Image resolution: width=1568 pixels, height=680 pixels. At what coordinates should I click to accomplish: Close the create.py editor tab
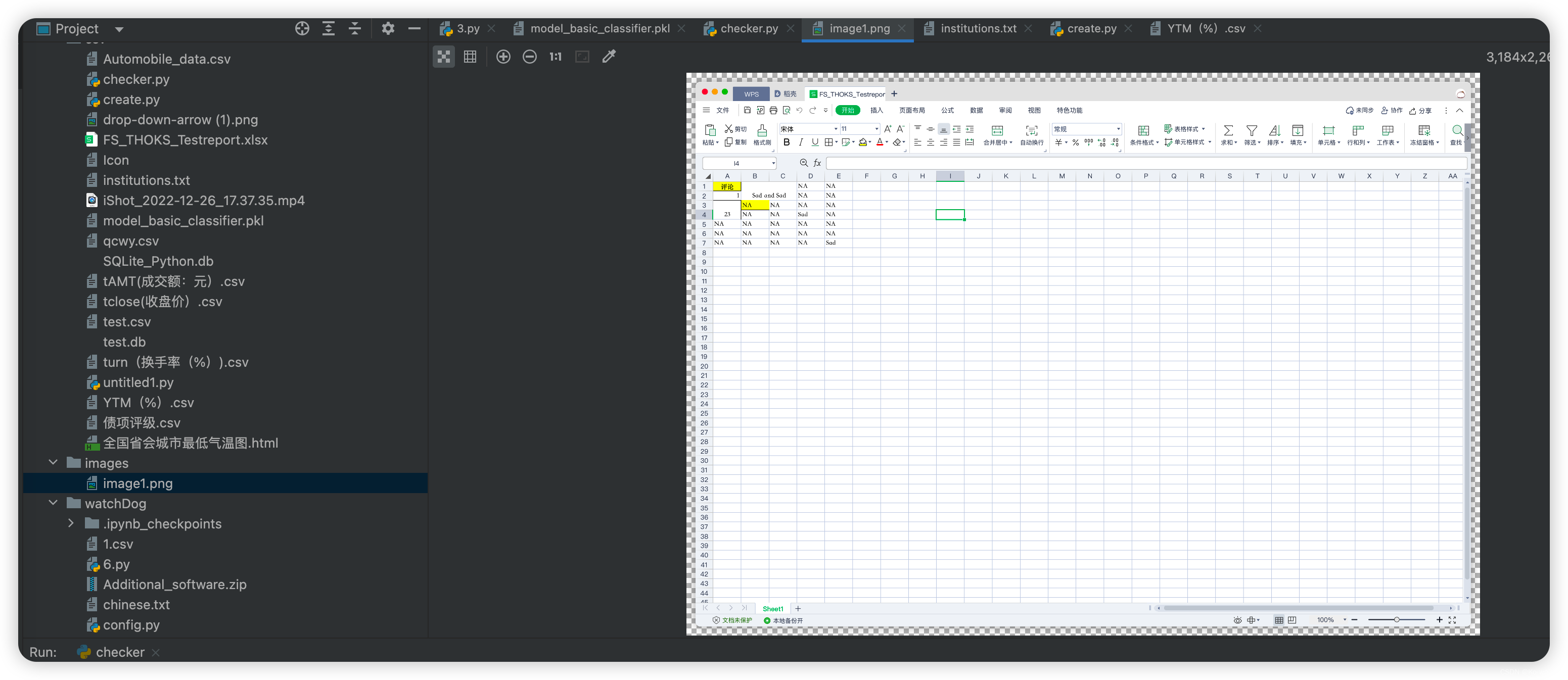point(1128,29)
